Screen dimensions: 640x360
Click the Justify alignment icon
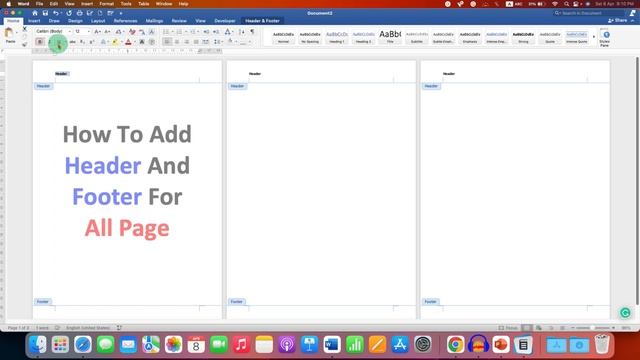[196, 42]
